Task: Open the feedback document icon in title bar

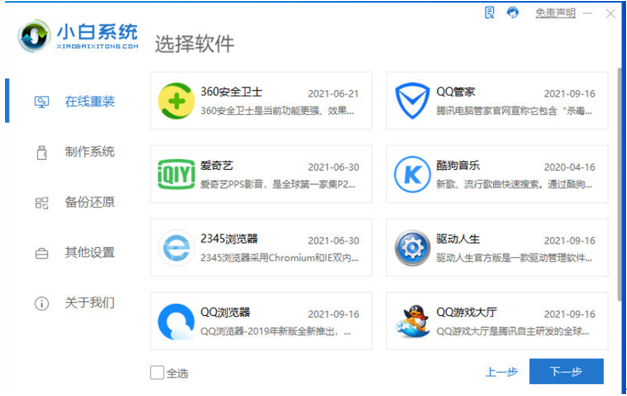Action: (489, 13)
